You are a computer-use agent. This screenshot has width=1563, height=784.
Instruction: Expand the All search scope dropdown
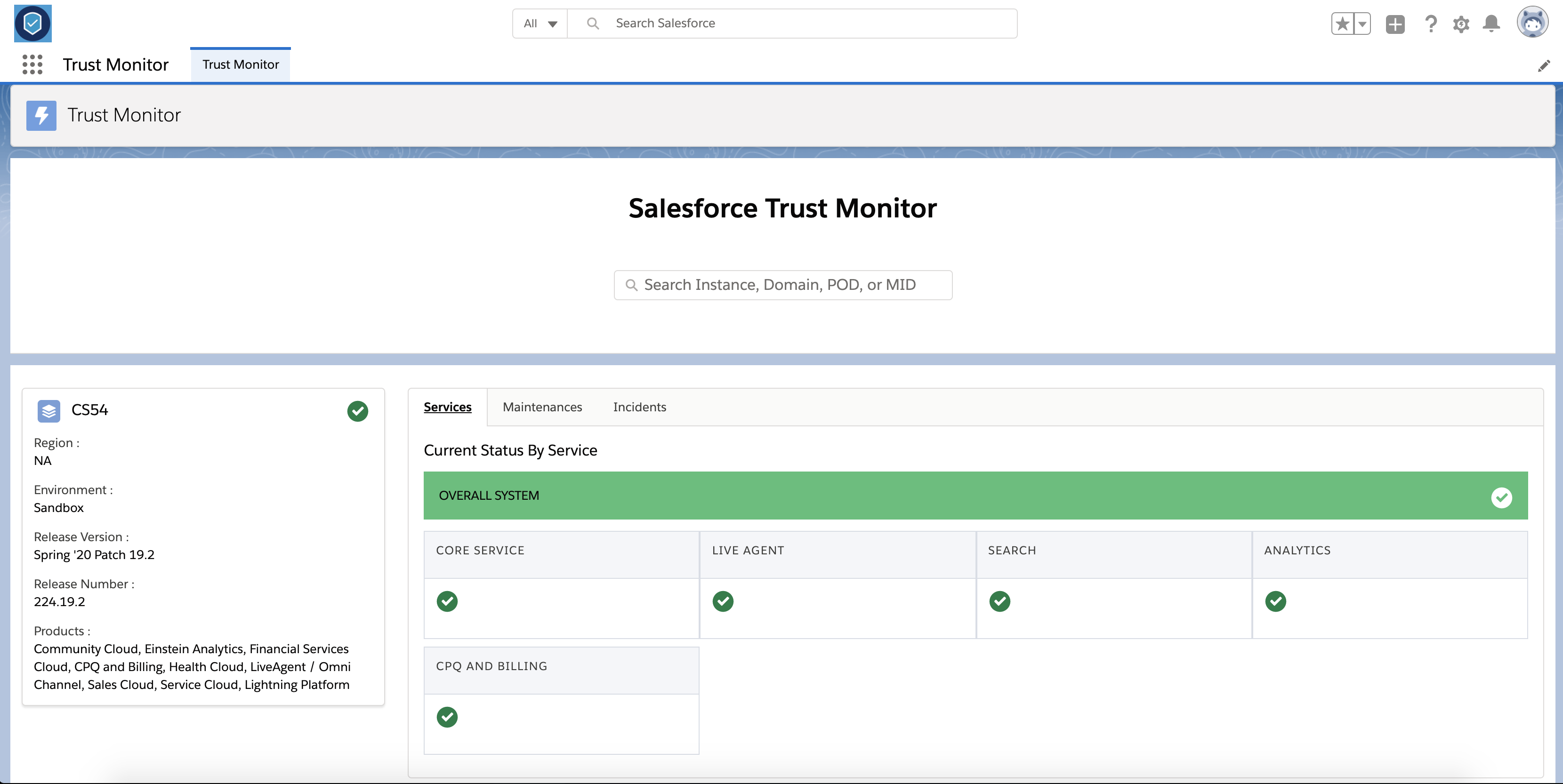(x=540, y=24)
